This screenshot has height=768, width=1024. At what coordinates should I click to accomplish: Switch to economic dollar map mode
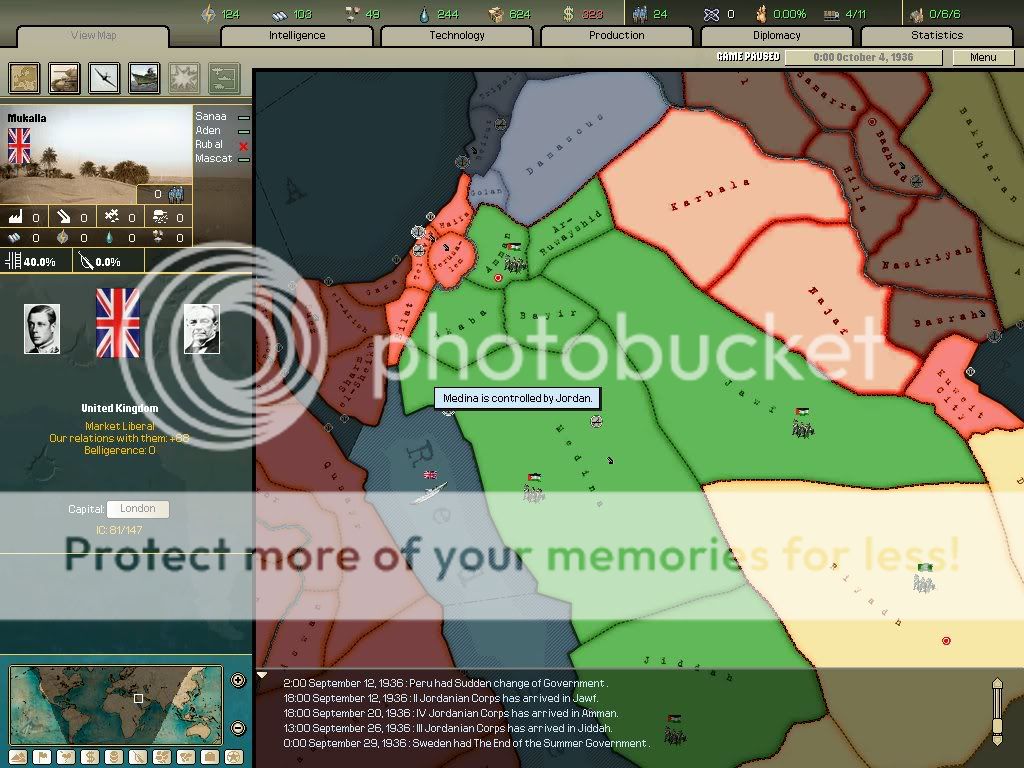click(x=89, y=756)
